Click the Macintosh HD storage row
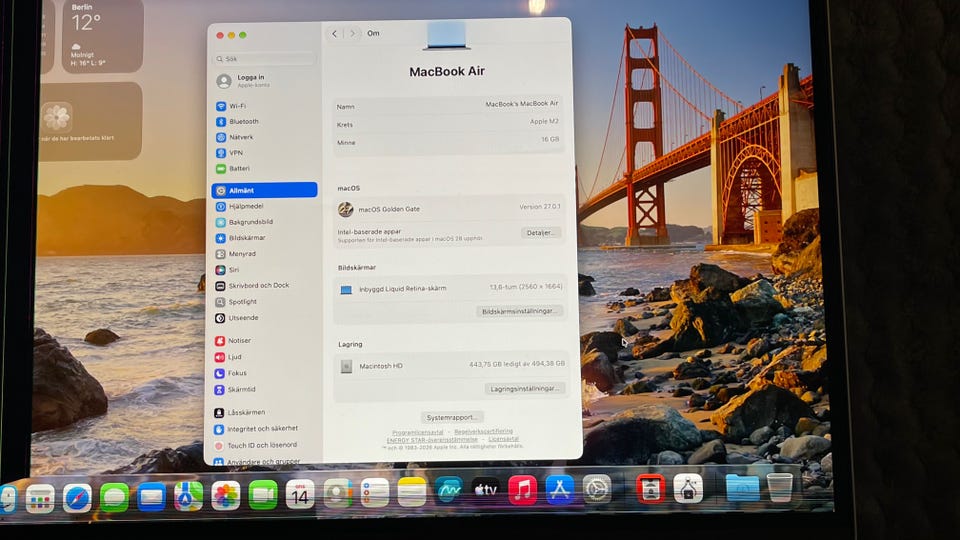 [451, 366]
